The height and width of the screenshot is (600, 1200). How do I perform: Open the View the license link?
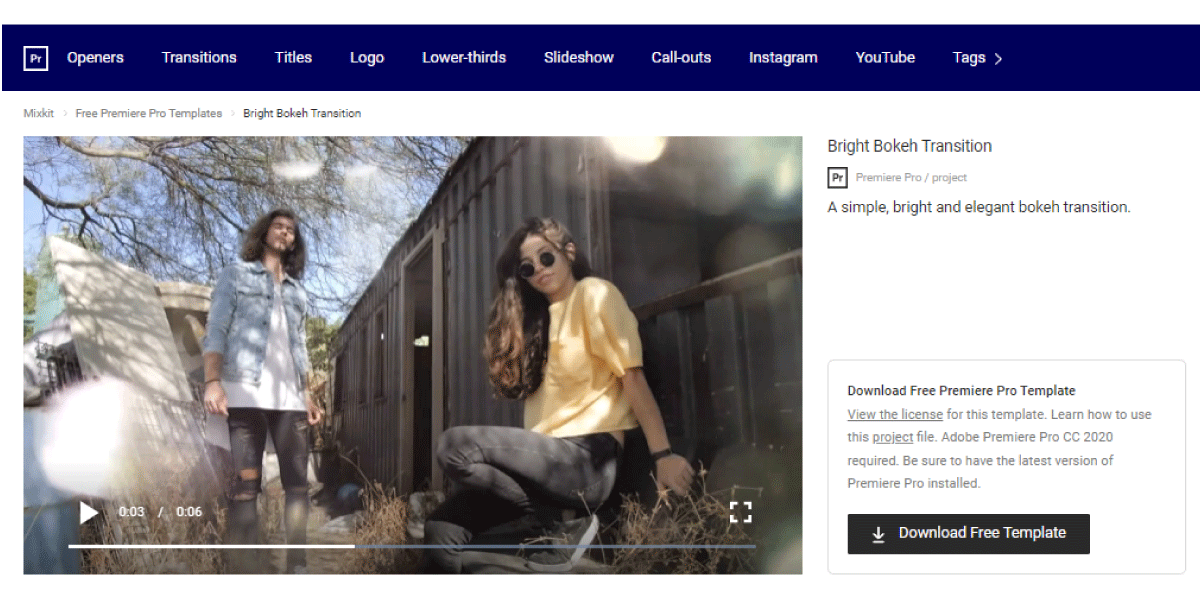[895, 414]
